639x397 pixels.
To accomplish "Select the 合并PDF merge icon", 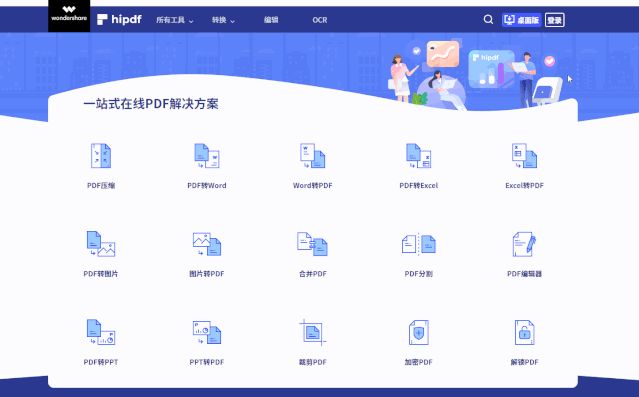I will [313, 244].
